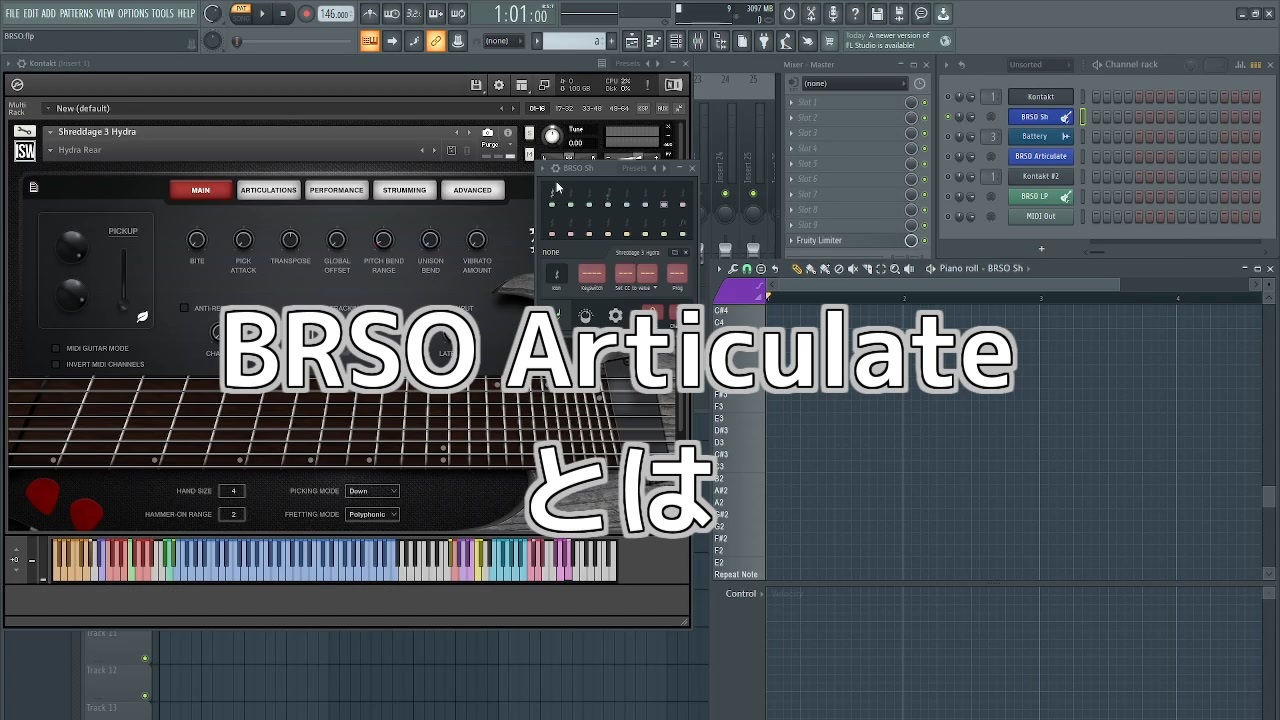
Task: Expand the Shreddage 3 Hydra instrument dropdown
Action: tap(50, 132)
